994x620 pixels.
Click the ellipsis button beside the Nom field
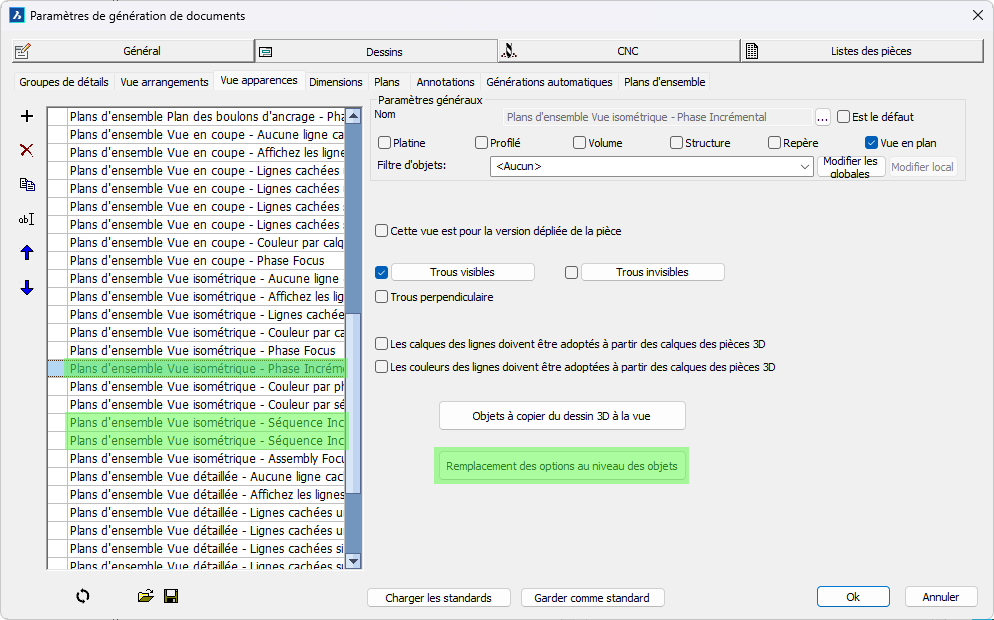pyautogui.click(x=823, y=117)
